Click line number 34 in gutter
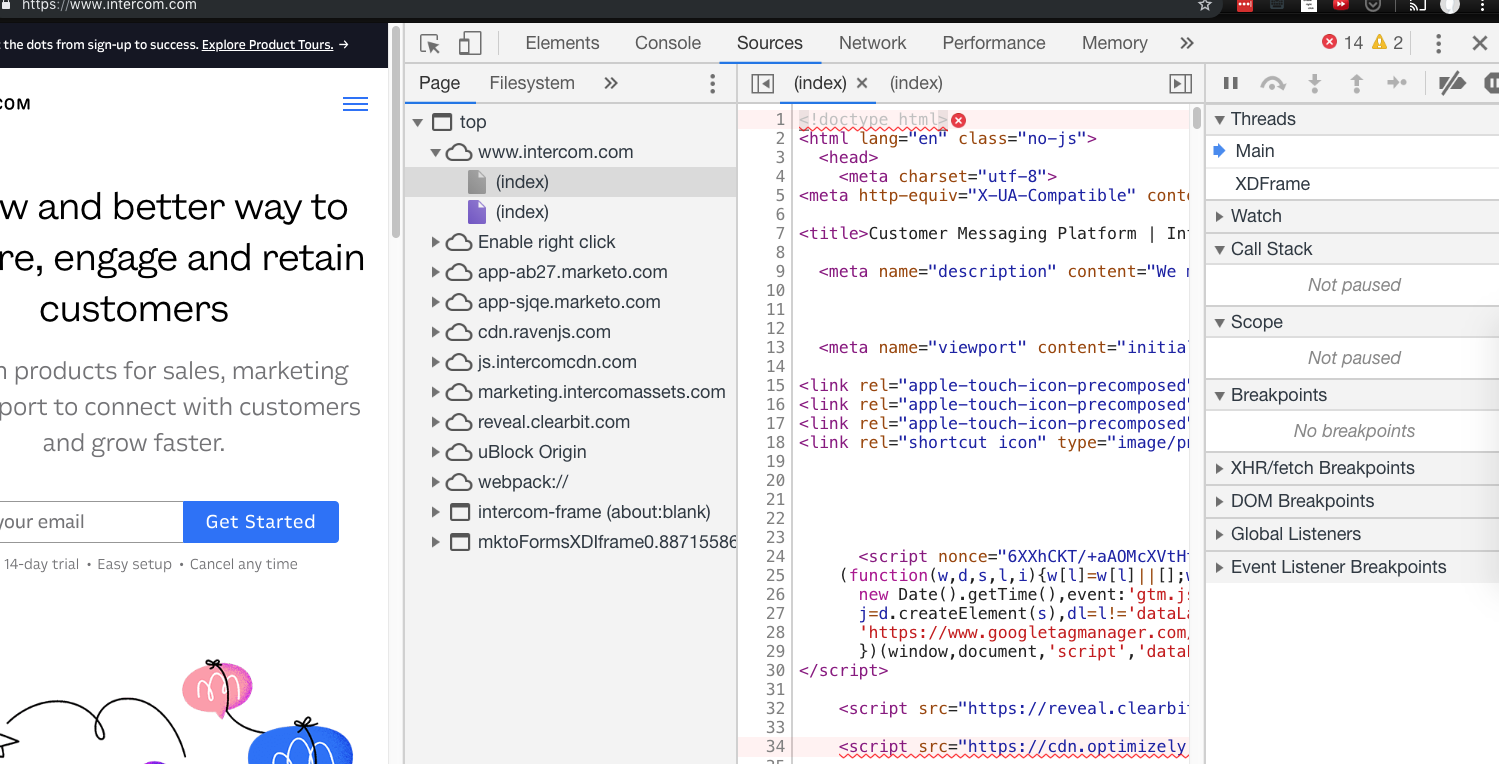1499x764 pixels. tap(776, 746)
